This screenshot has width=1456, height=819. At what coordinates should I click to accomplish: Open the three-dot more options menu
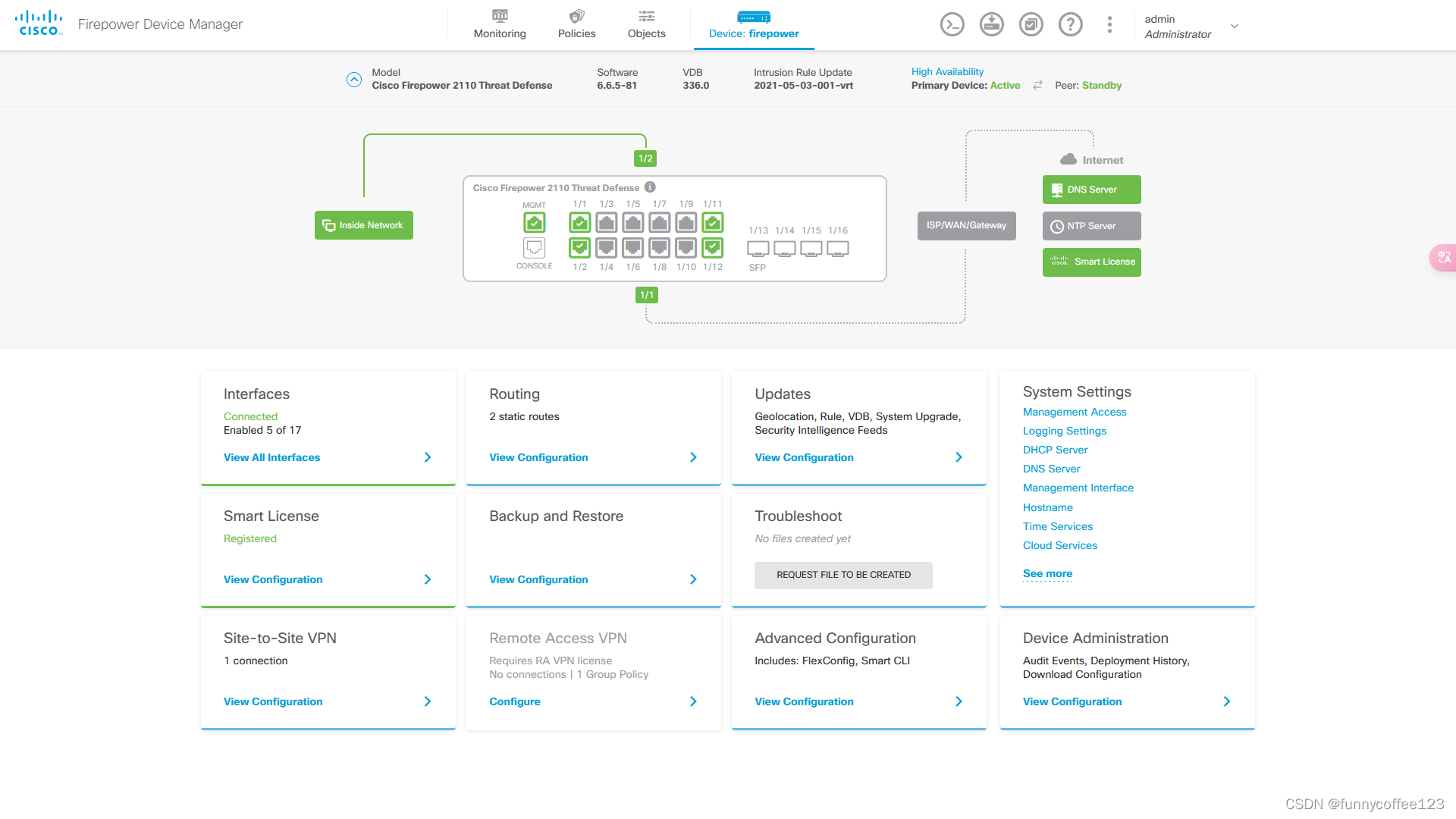[1109, 25]
